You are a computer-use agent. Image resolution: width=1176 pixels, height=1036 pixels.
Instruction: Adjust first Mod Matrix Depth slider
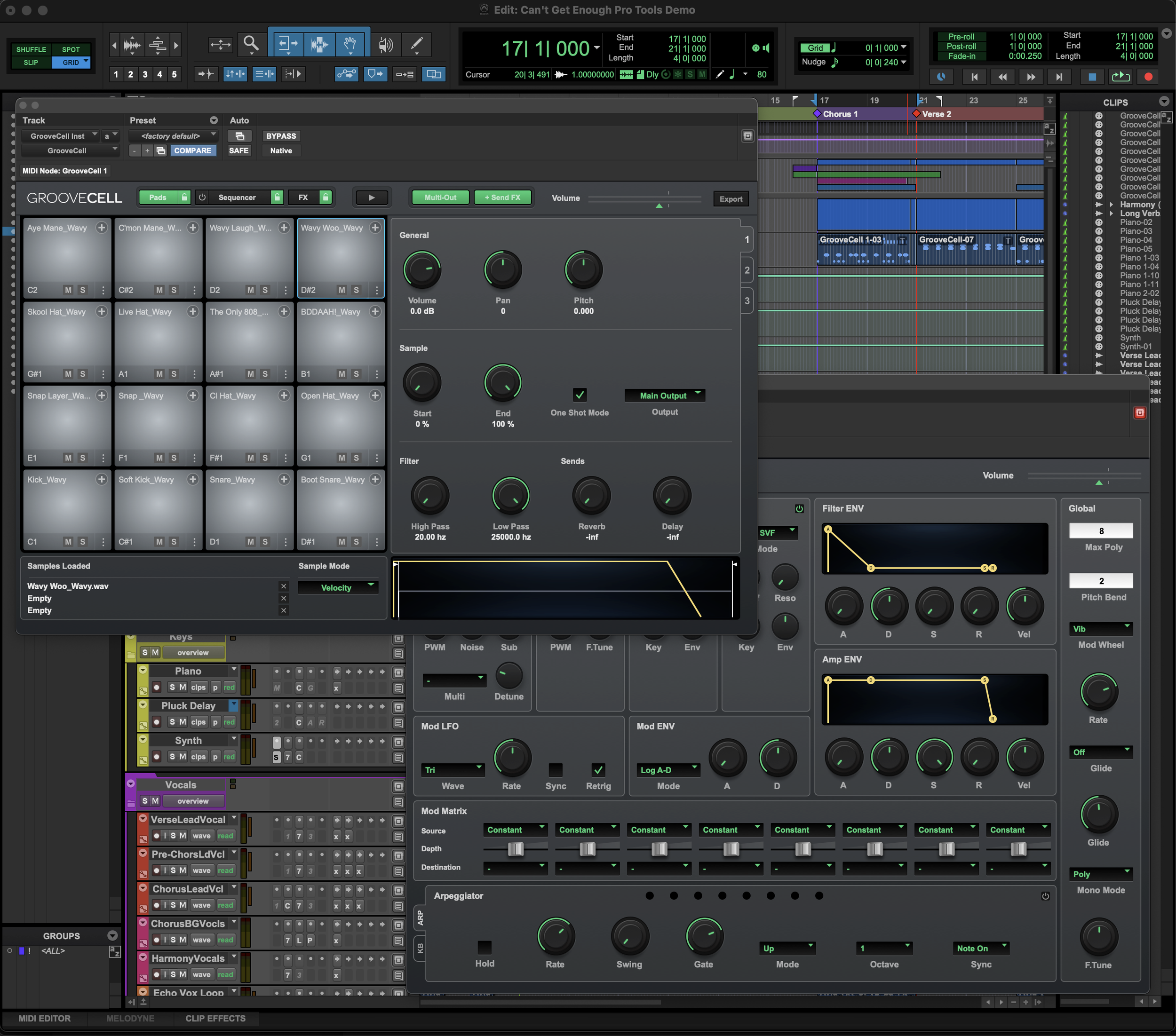click(x=516, y=848)
